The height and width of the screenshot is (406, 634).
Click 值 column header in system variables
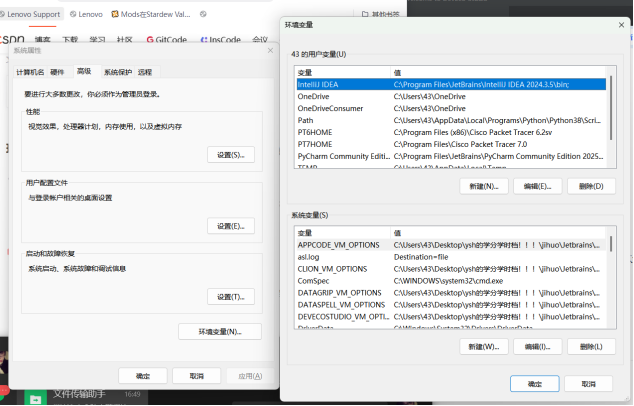tap(499, 233)
